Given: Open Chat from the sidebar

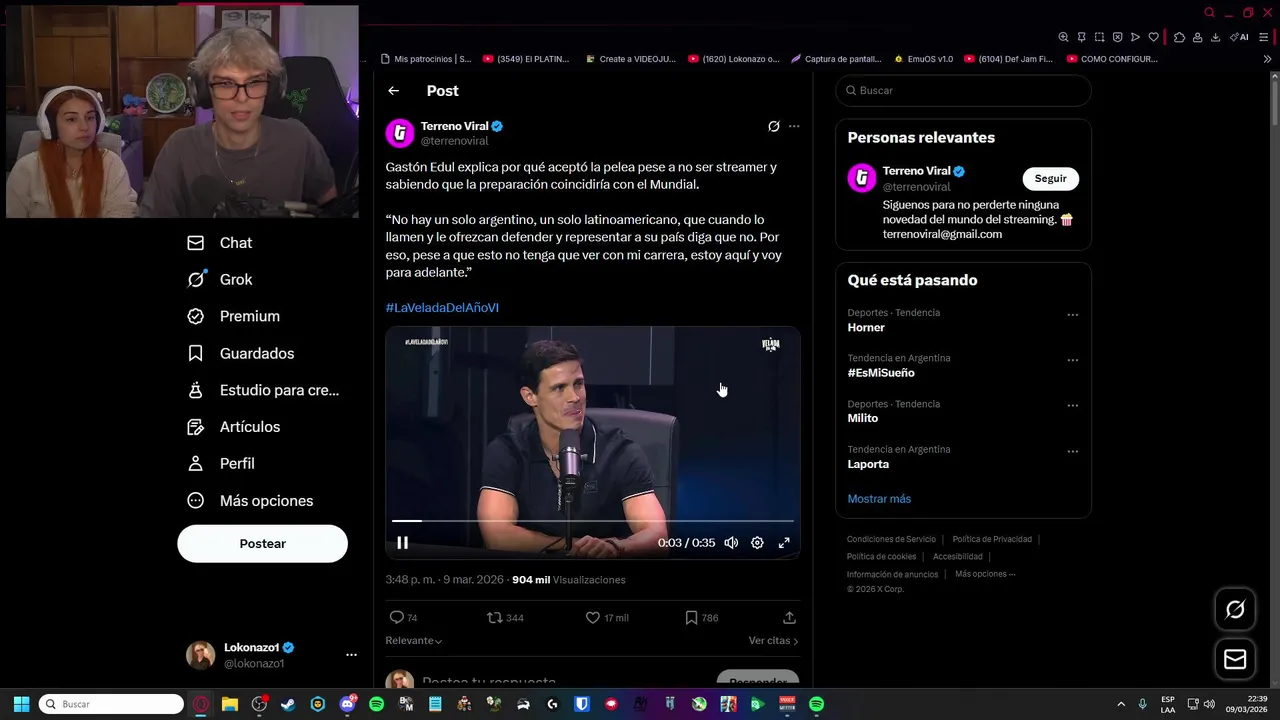Looking at the screenshot, I should point(220,243).
